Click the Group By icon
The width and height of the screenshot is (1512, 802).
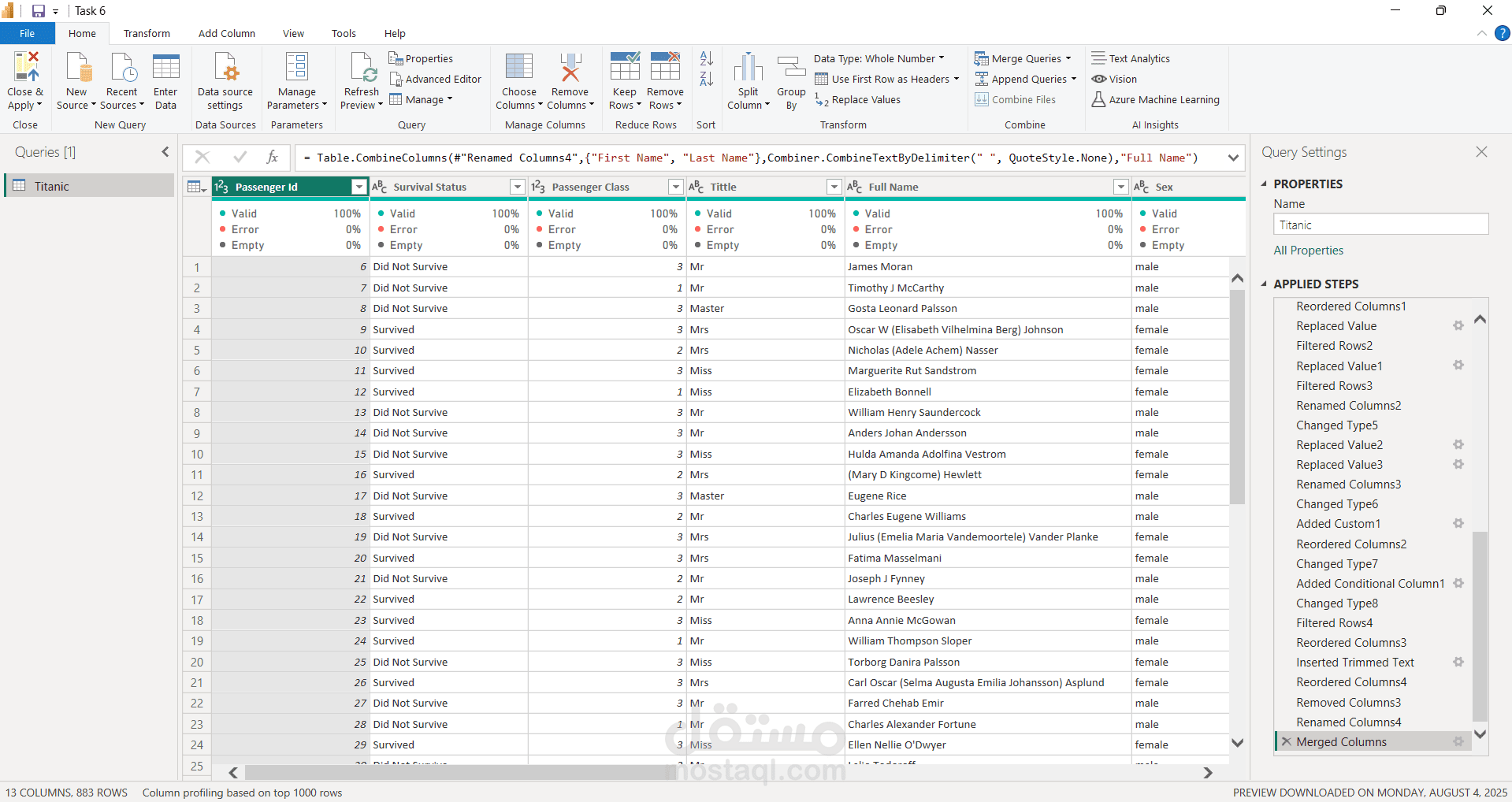(791, 69)
